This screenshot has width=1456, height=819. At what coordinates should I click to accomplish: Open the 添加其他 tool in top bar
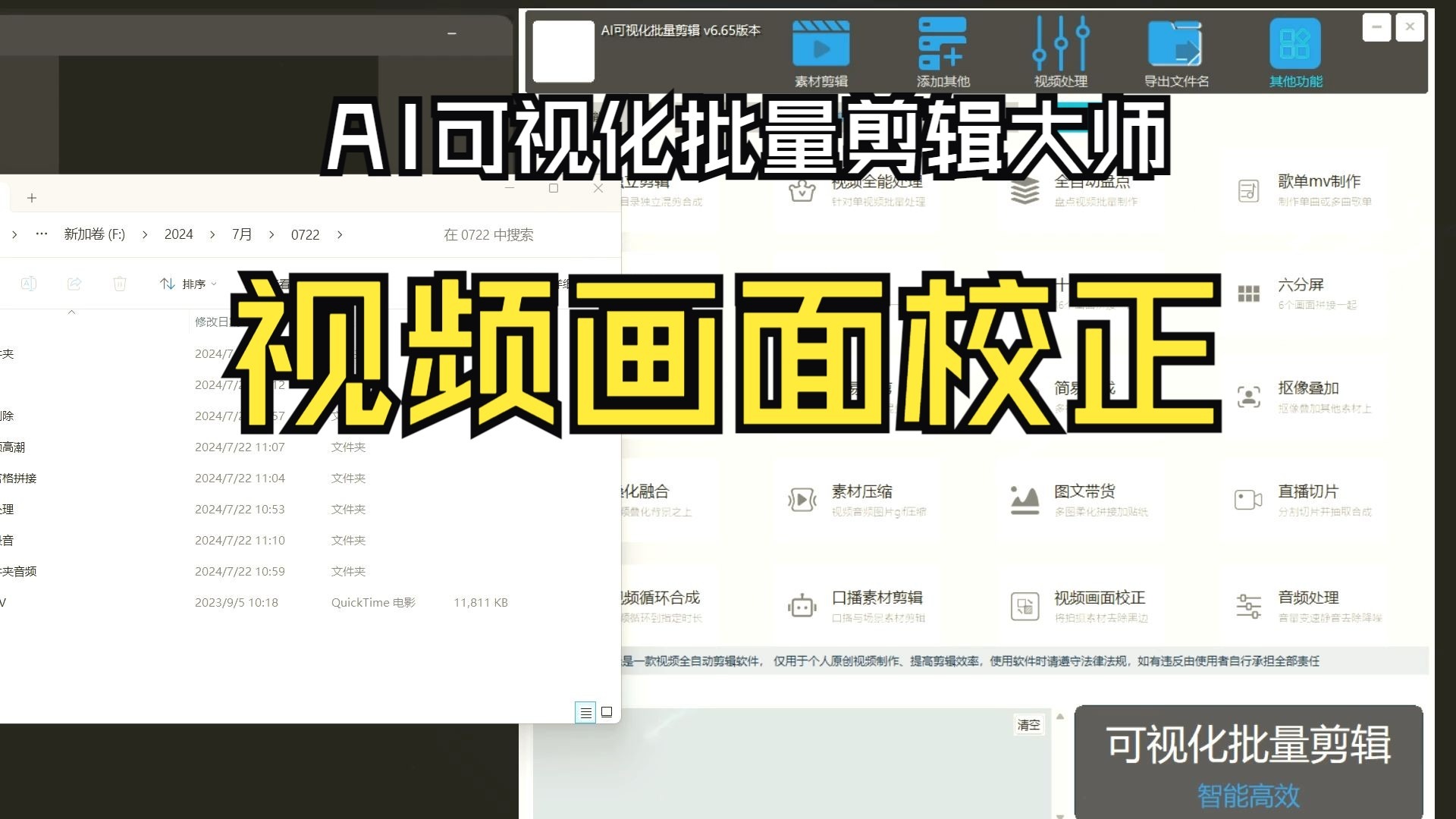point(943,53)
